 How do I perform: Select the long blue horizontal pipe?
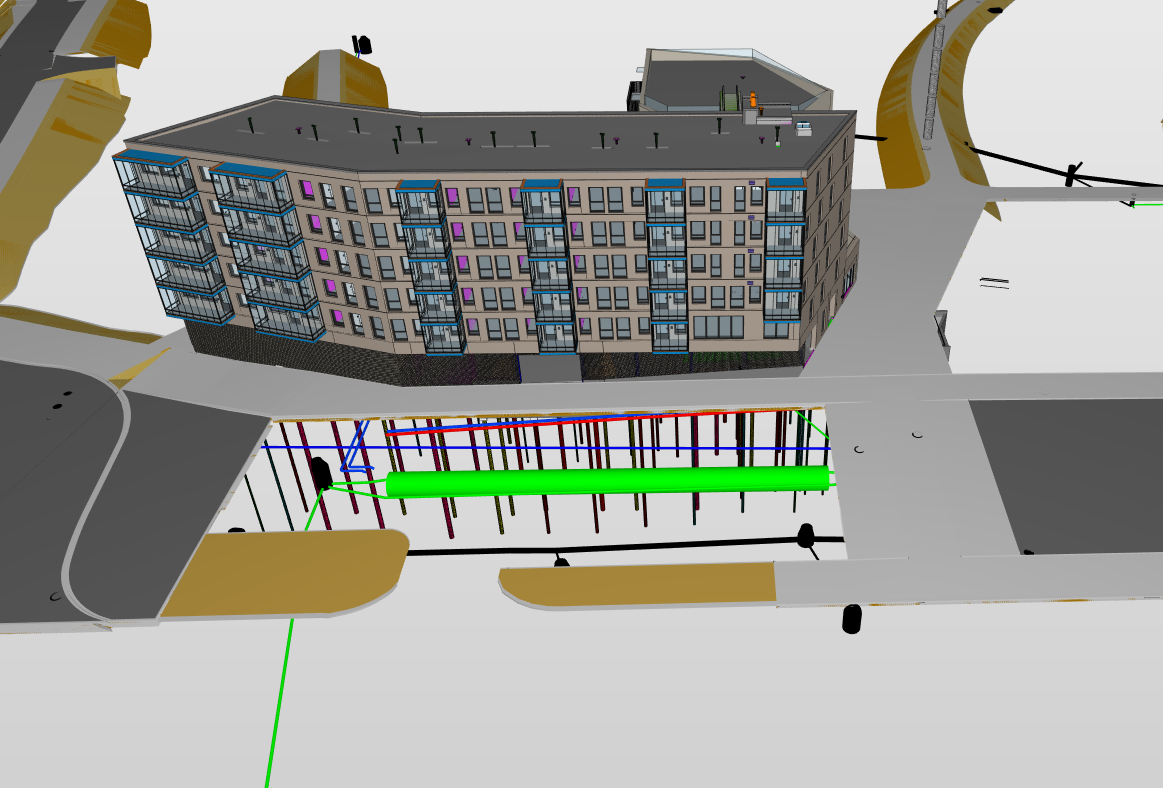pyautogui.click(x=547, y=448)
